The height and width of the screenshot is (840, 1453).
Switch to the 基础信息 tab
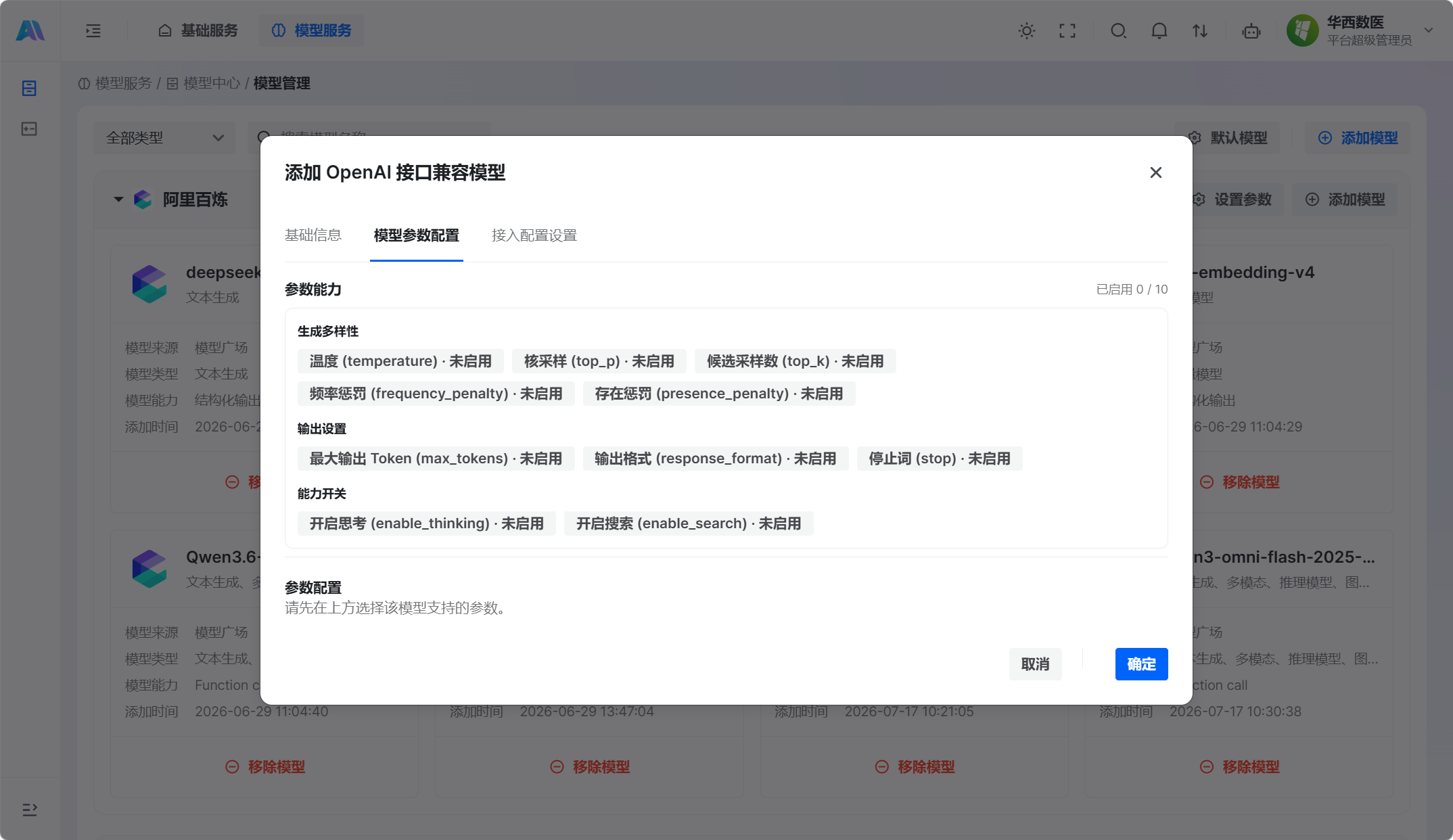(313, 235)
